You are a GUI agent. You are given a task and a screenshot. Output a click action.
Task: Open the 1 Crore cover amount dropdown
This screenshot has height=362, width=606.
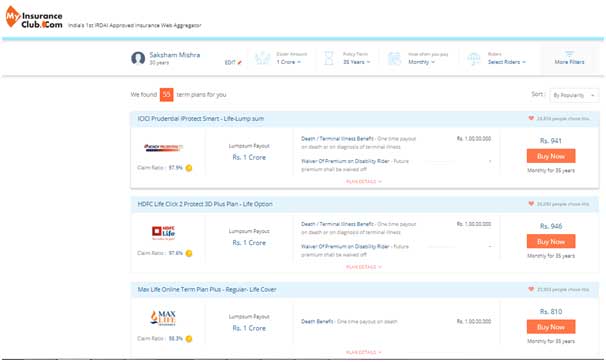pyautogui.click(x=289, y=62)
